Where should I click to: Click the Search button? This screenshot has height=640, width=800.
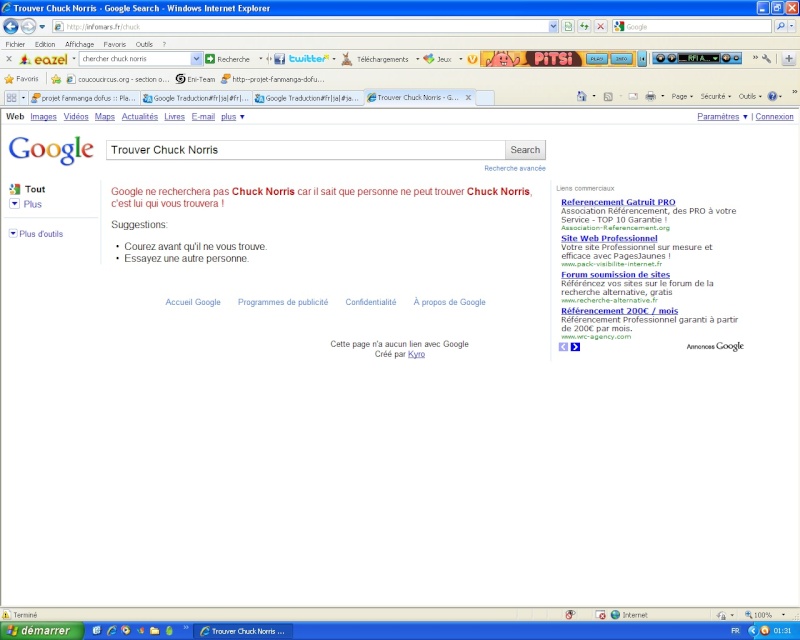click(525, 150)
